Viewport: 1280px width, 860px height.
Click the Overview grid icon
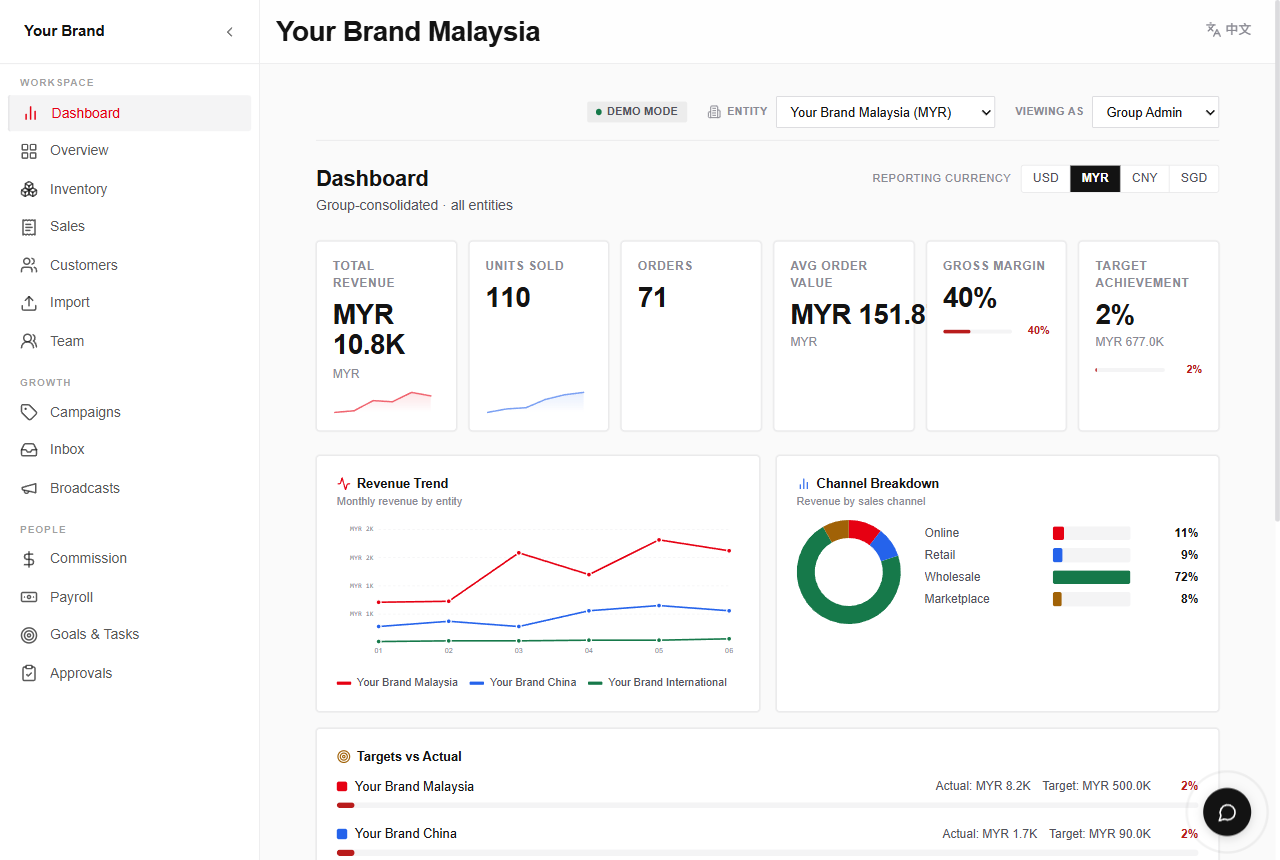(30, 151)
